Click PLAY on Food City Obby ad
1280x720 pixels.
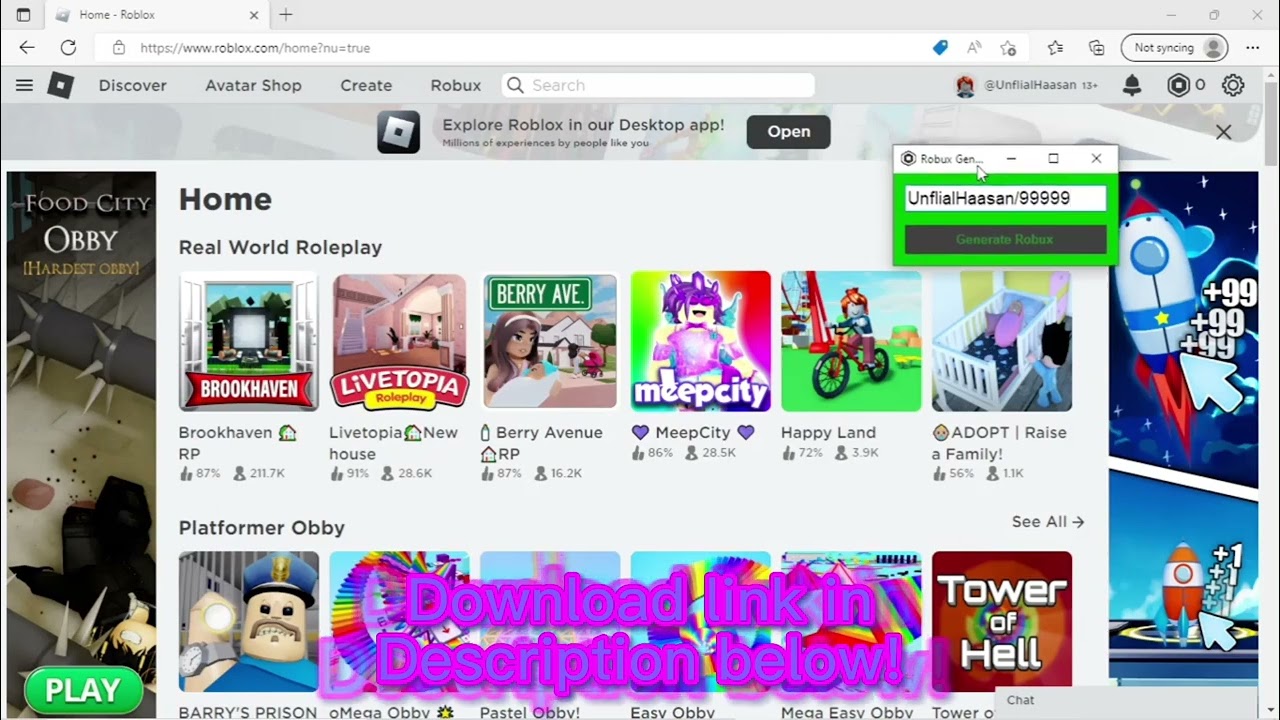[x=83, y=690]
